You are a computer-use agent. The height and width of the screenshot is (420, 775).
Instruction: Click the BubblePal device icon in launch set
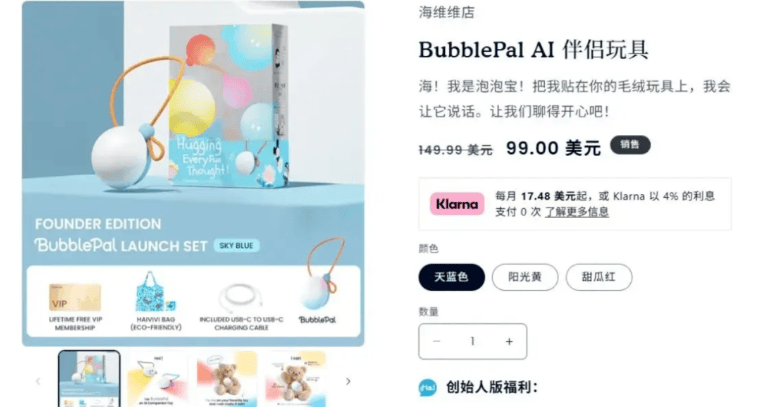coord(319,287)
